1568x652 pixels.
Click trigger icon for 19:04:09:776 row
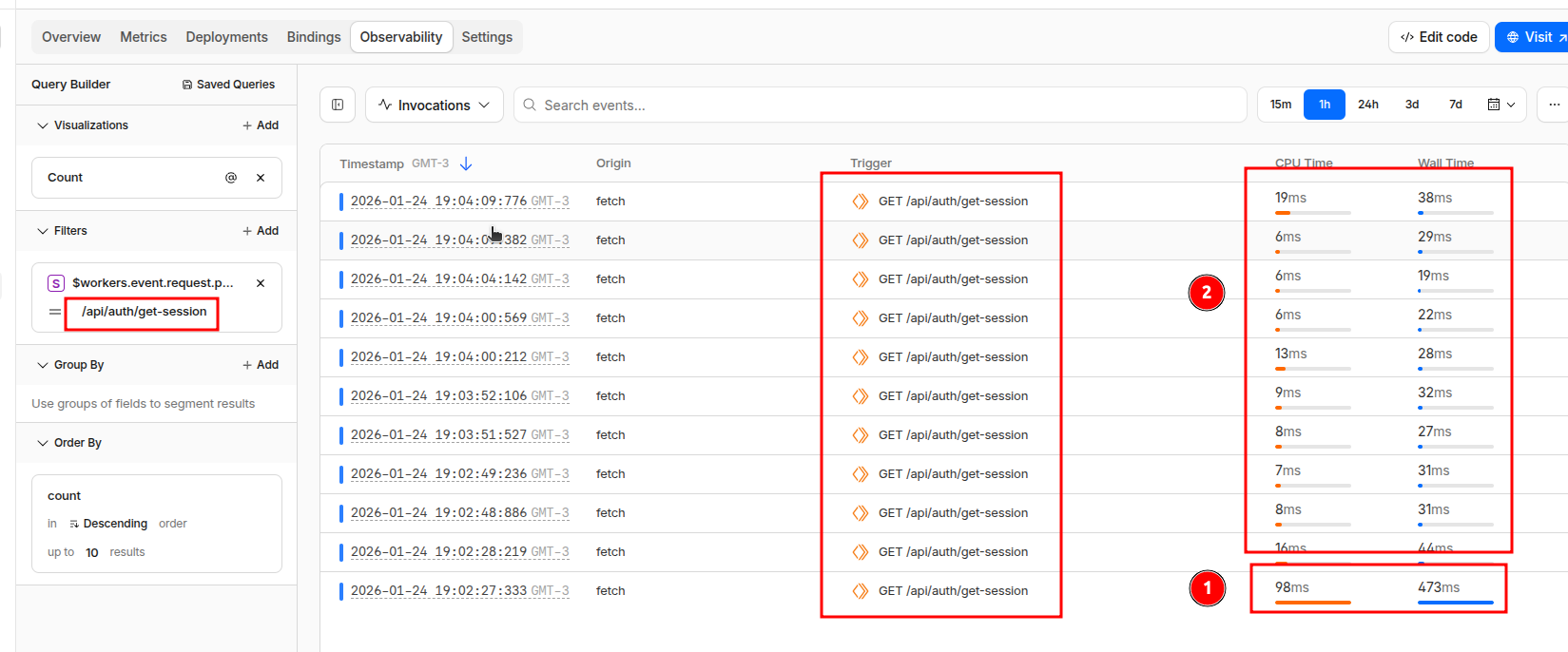click(x=861, y=201)
